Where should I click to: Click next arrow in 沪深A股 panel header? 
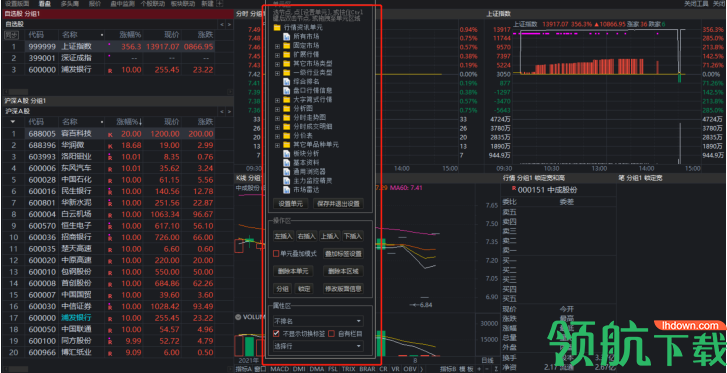click(x=229, y=111)
